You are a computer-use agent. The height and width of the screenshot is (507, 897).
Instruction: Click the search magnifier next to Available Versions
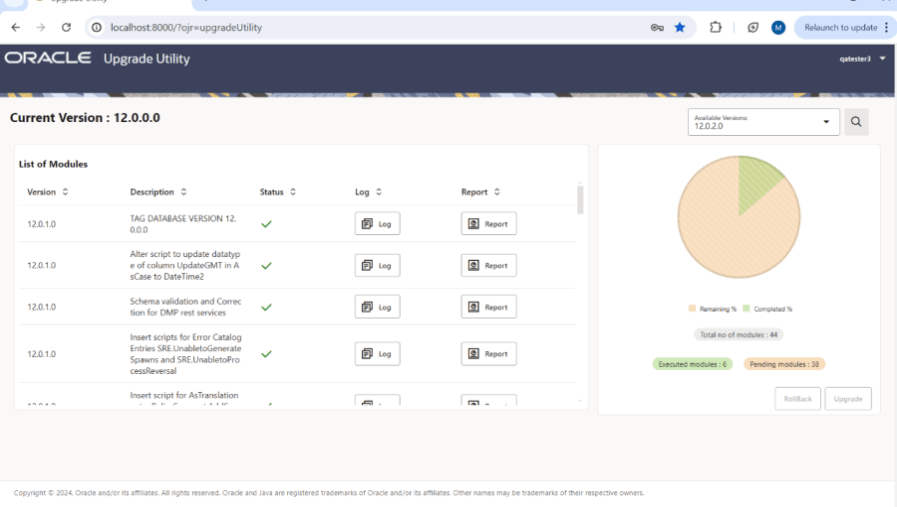tap(856, 122)
